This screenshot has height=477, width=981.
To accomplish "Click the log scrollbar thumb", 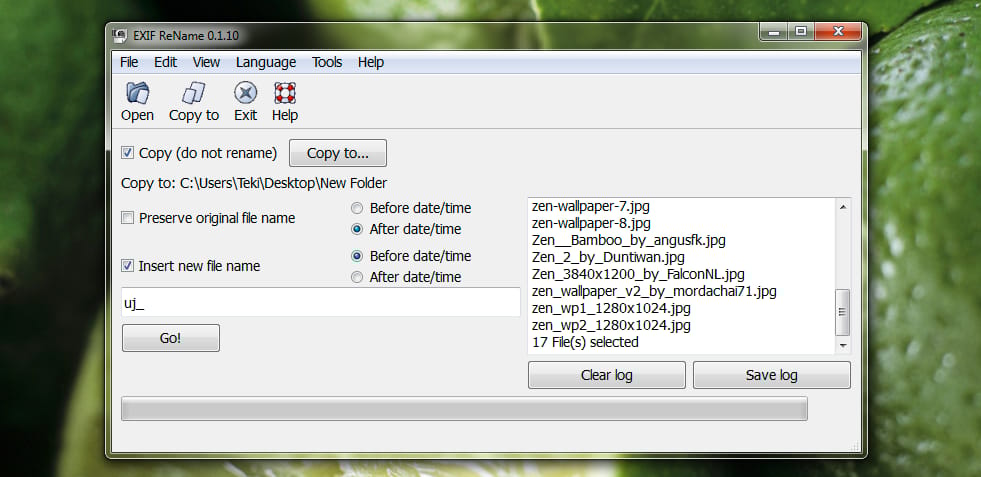I will (842, 312).
